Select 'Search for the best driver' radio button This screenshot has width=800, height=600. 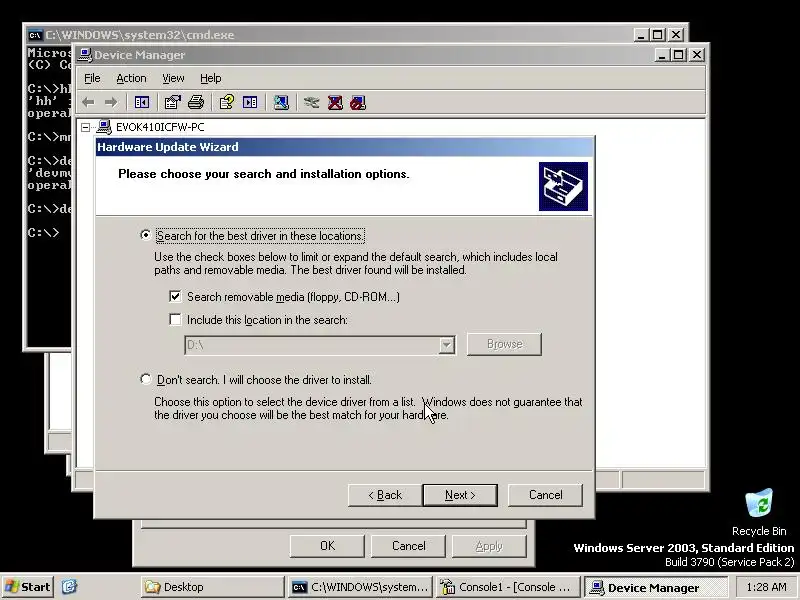pos(146,235)
